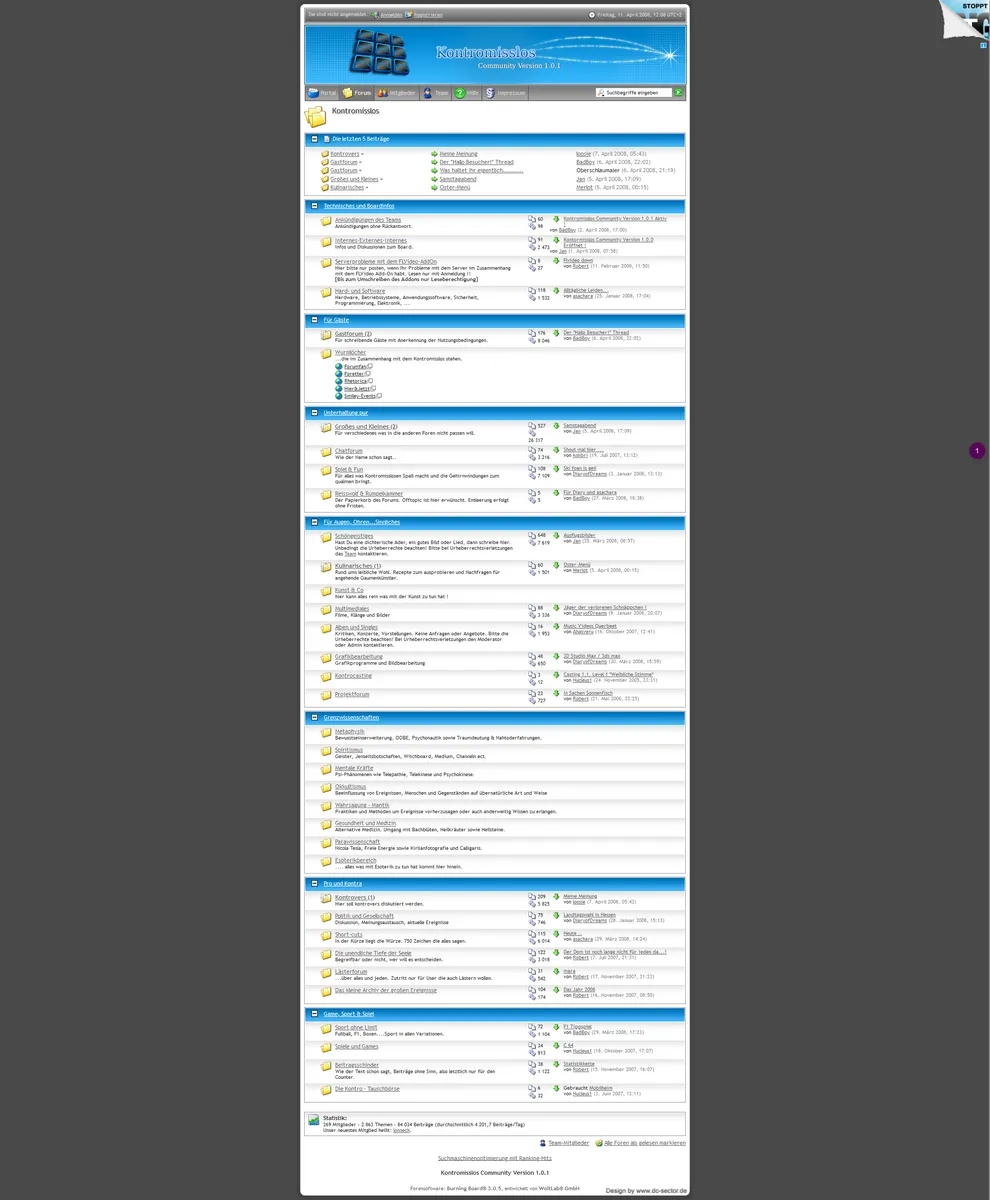Click folder icon beside Hard- und Software
990x1200 pixels.
click(x=326, y=293)
